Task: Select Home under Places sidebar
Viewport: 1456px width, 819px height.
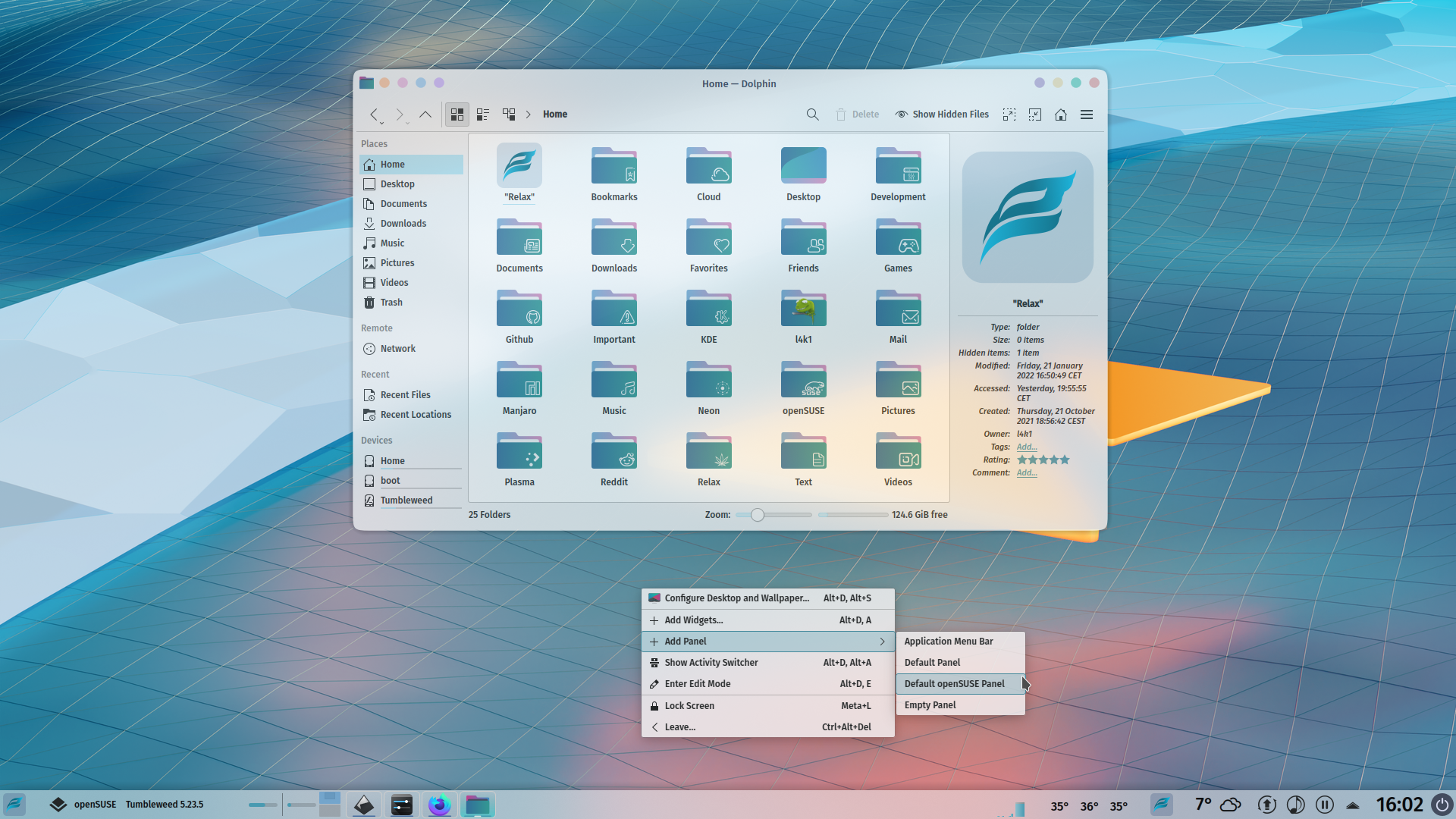Action: coord(411,165)
